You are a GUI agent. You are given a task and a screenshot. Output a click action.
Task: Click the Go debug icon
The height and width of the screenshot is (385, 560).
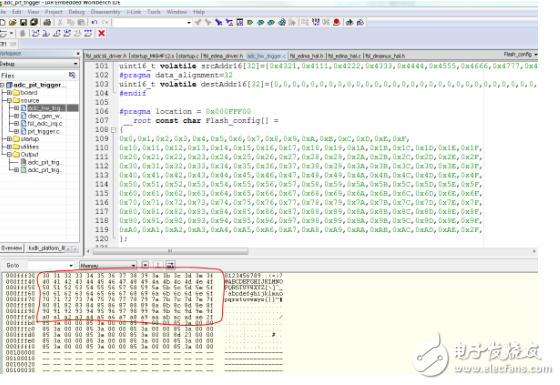click(88, 34)
